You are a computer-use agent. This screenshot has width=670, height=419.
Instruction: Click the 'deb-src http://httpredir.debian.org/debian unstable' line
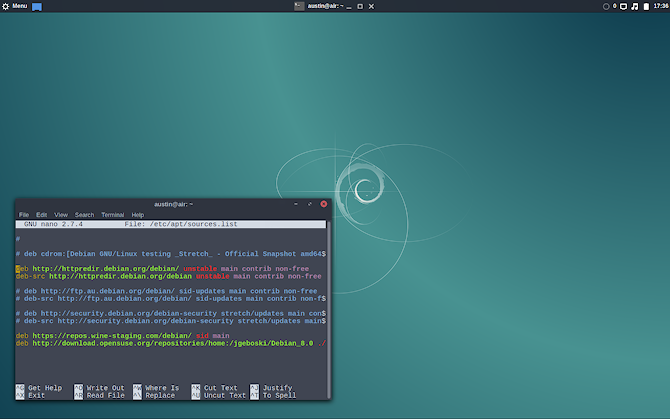(169, 276)
